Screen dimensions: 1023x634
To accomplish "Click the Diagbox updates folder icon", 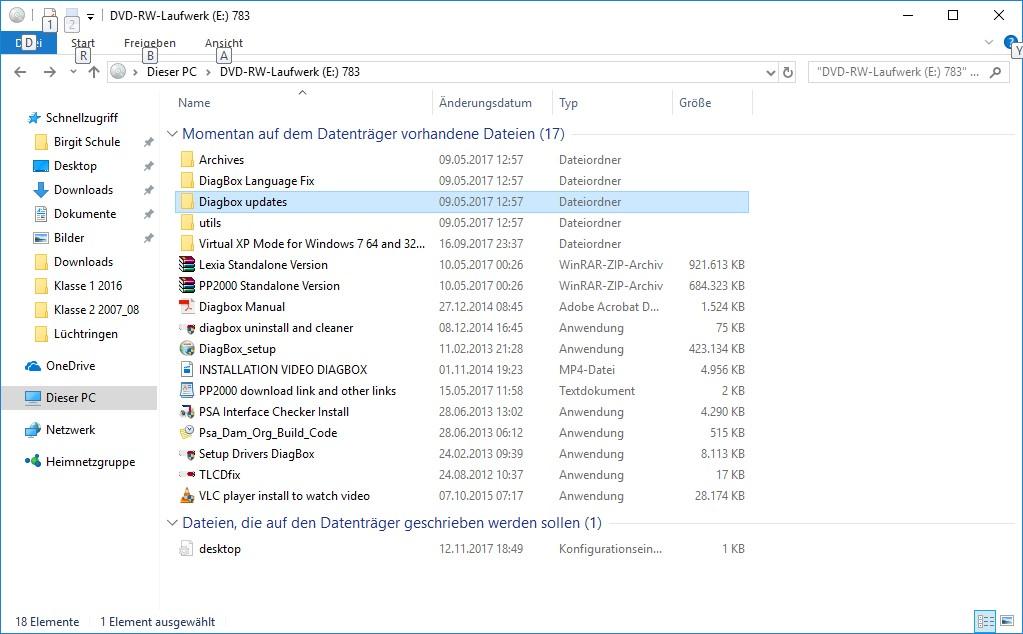I will click(x=187, y=202).
